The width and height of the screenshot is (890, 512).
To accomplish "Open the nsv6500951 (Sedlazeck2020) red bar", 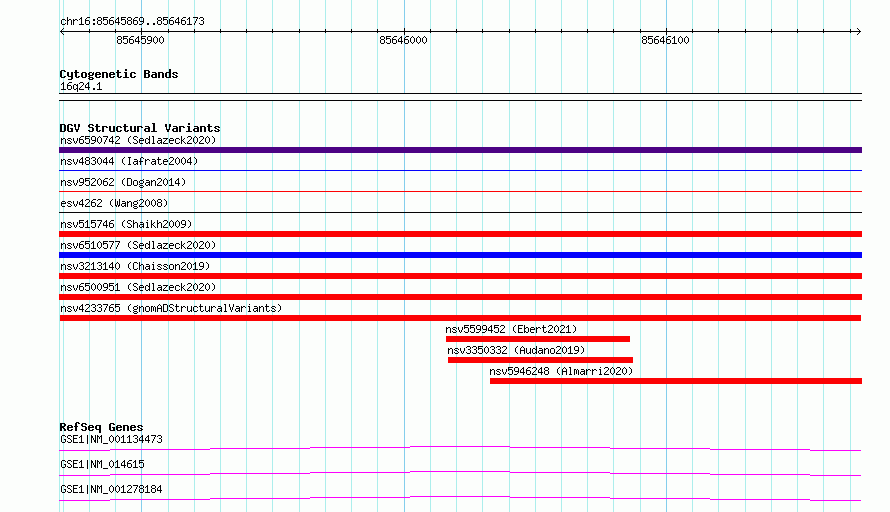I will pos(460,297).
